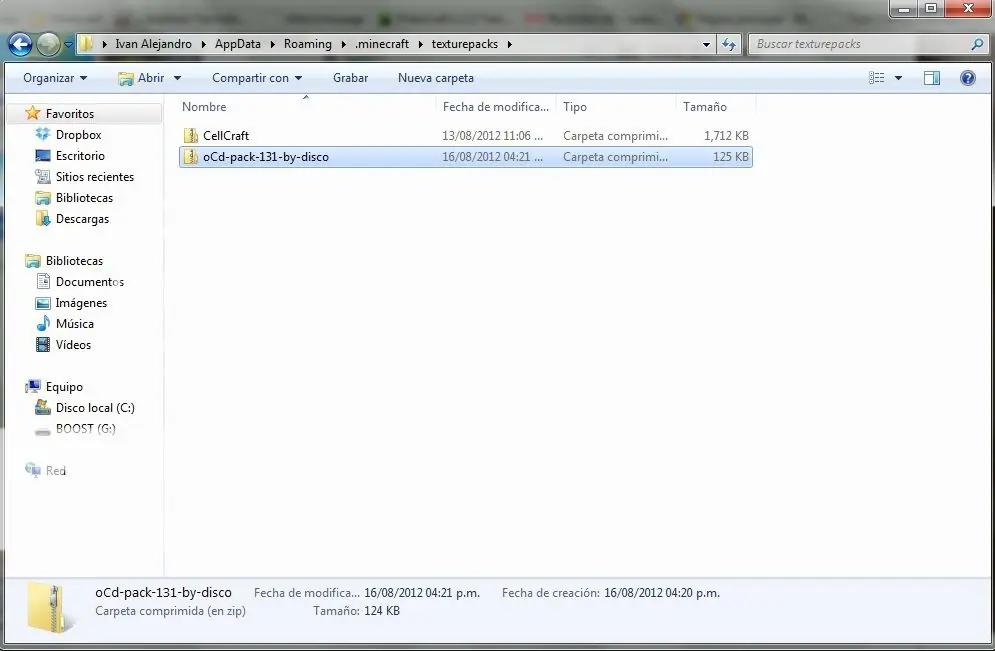Click the Grabar toolbar button
The image size is (995, 651).
point(350,78)
